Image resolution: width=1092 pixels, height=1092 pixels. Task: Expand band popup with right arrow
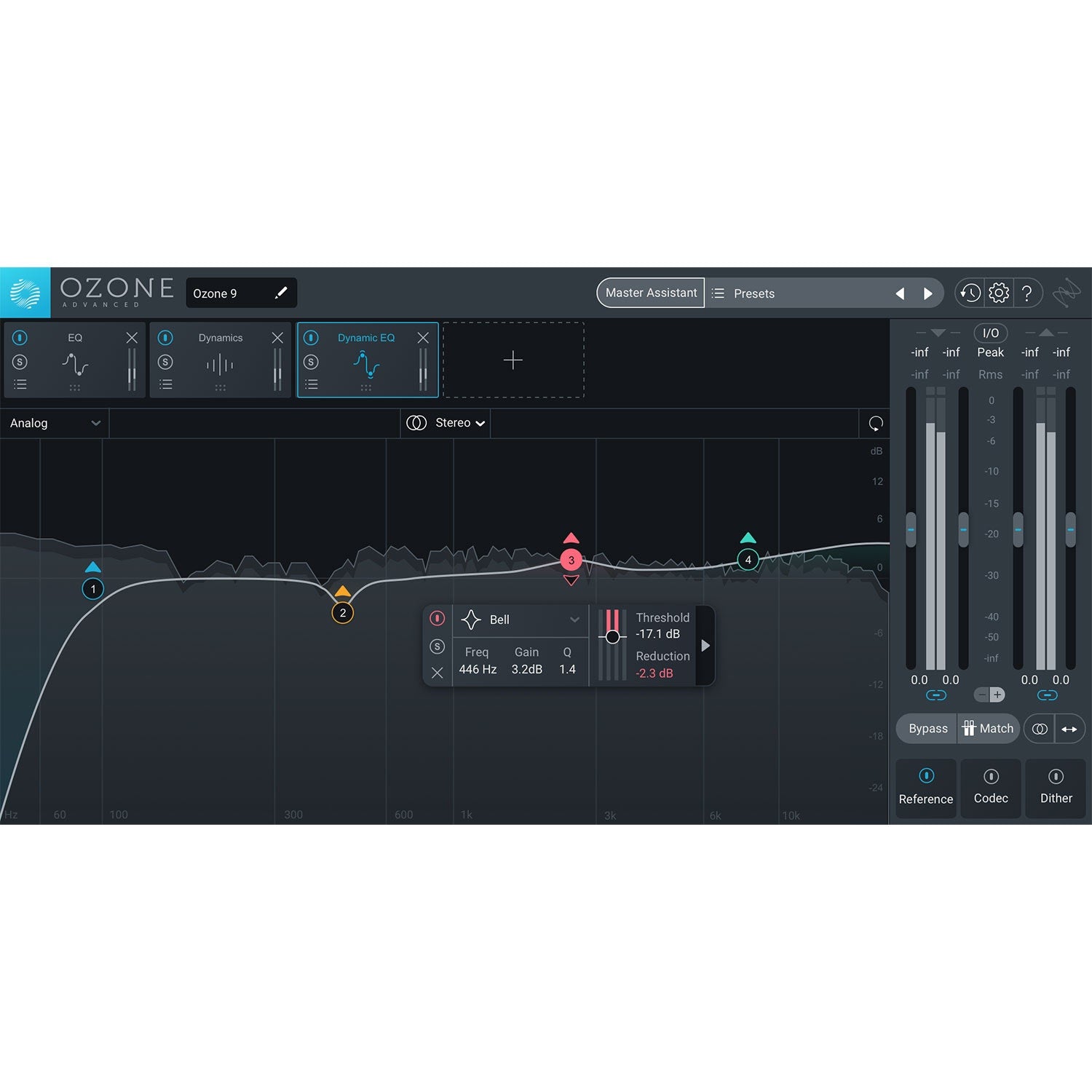(x=705, y=646)
